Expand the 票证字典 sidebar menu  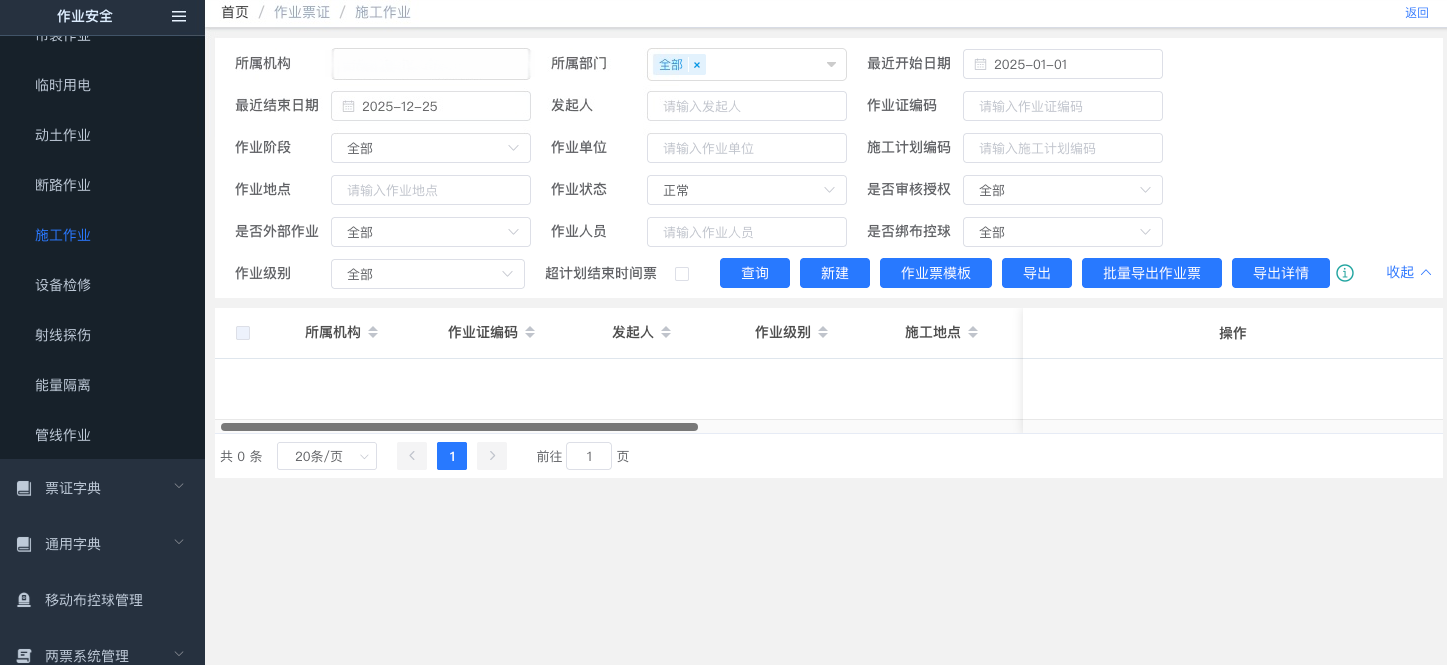tap(102, 488)
